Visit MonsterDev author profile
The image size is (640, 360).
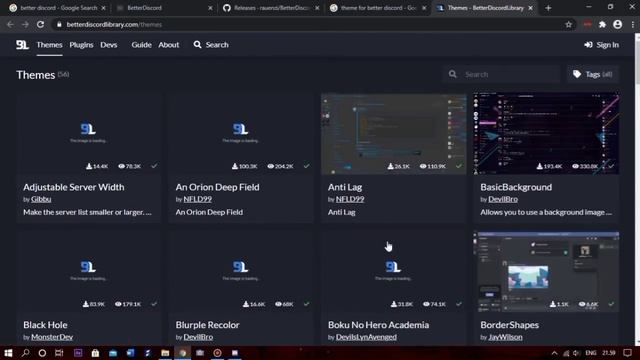pos(52,337)
